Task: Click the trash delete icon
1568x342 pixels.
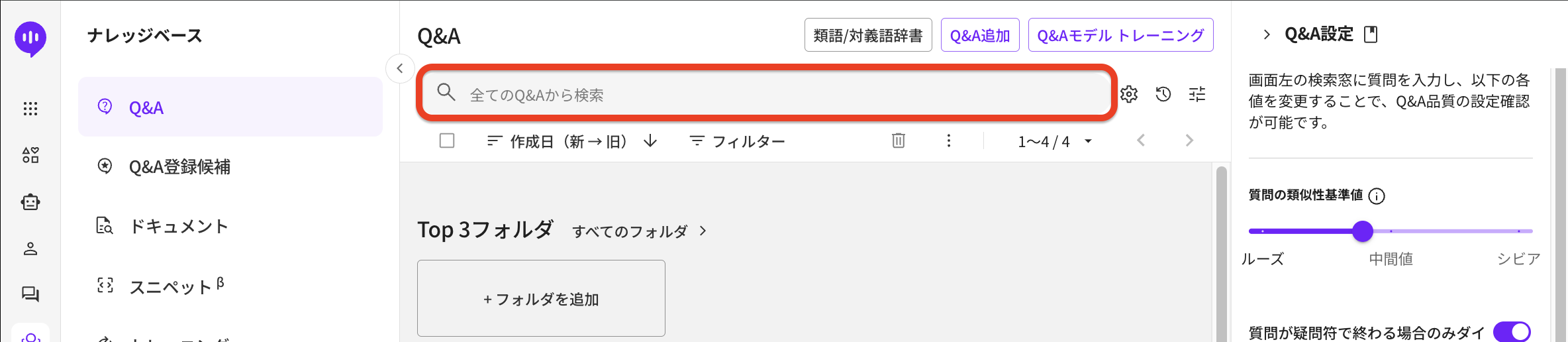Action: (x=898, y=141)
